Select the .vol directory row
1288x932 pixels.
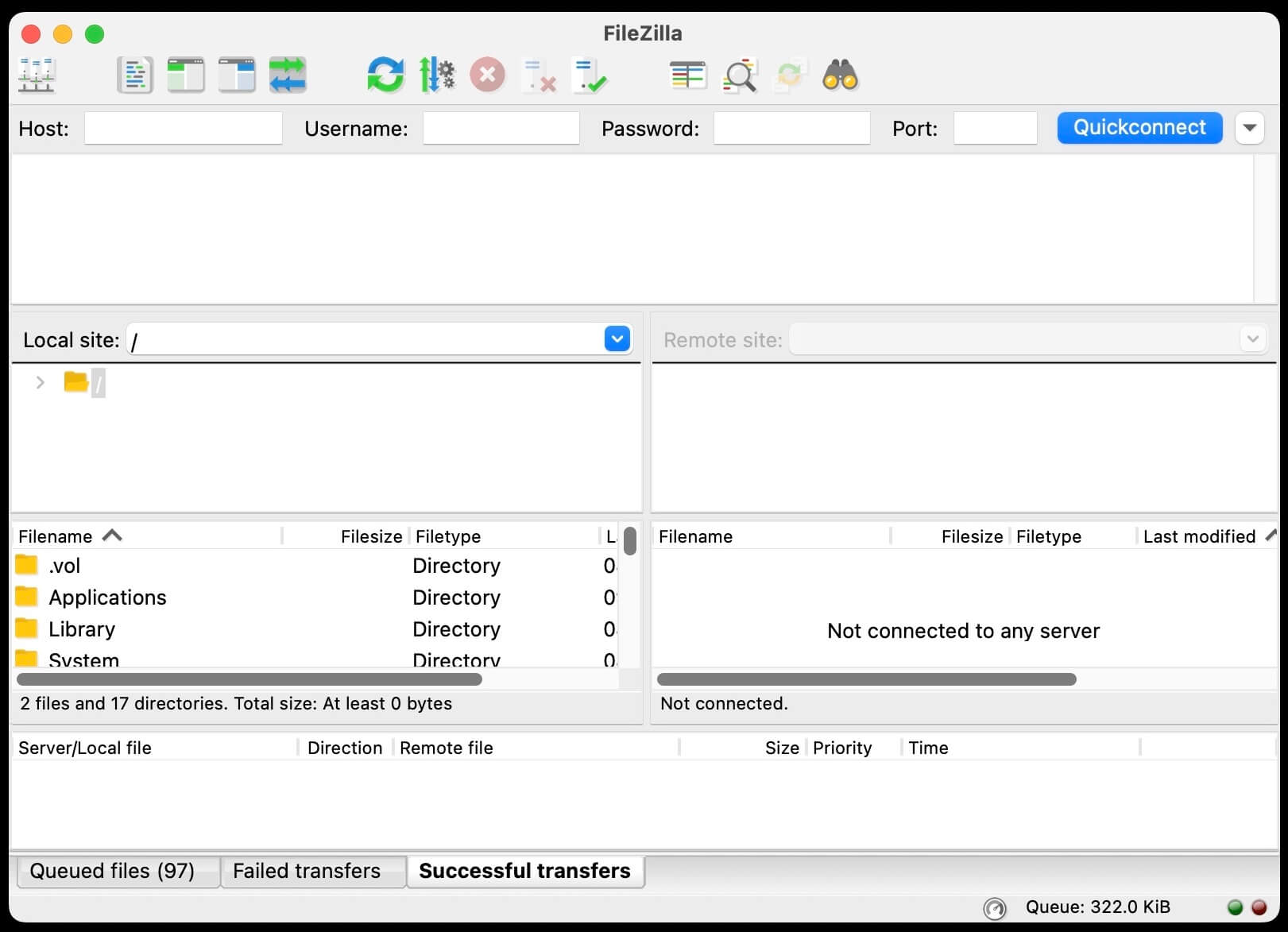(315, 566)
